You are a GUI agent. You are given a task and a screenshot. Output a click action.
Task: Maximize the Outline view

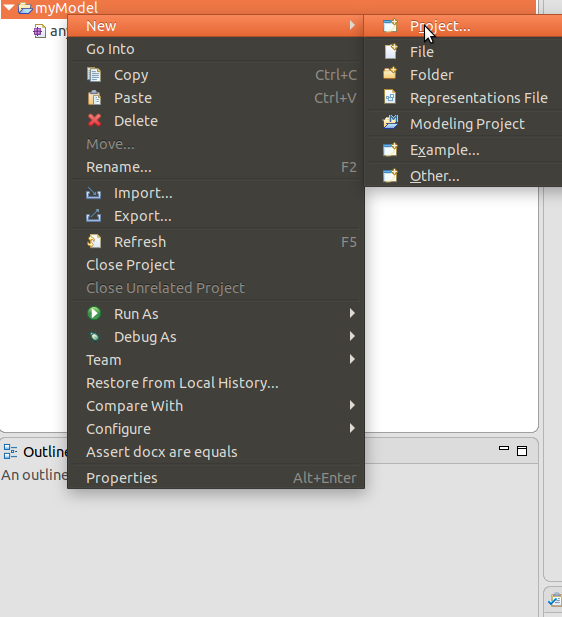pyautogui.click(x=522, y=451)
